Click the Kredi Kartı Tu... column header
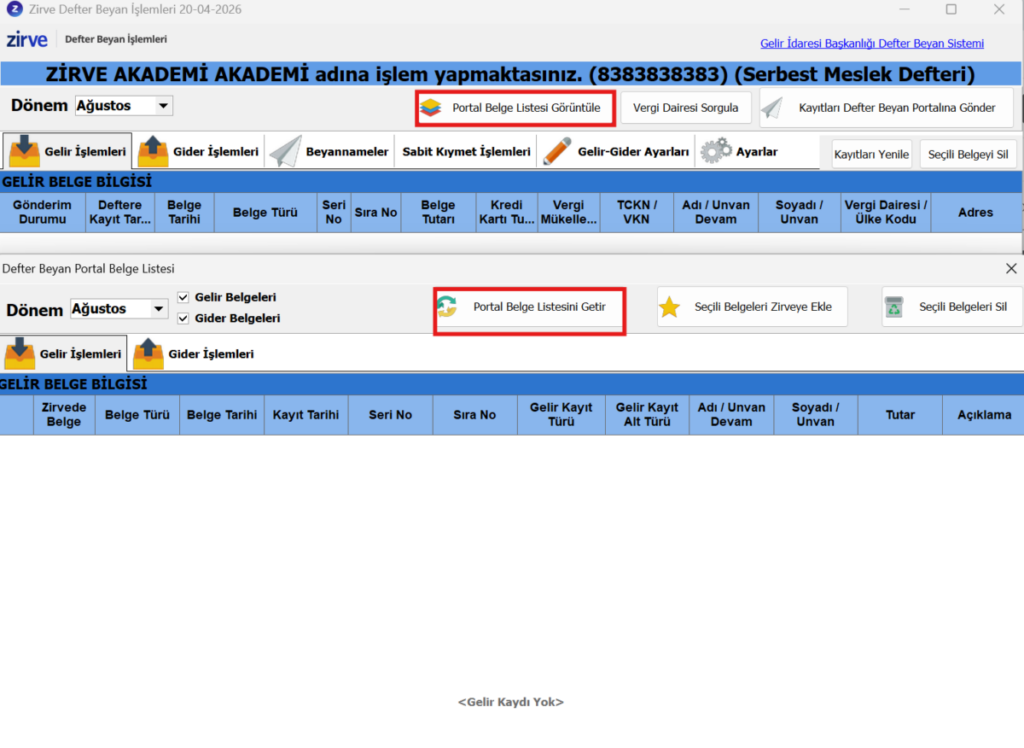 coord(507,212)
